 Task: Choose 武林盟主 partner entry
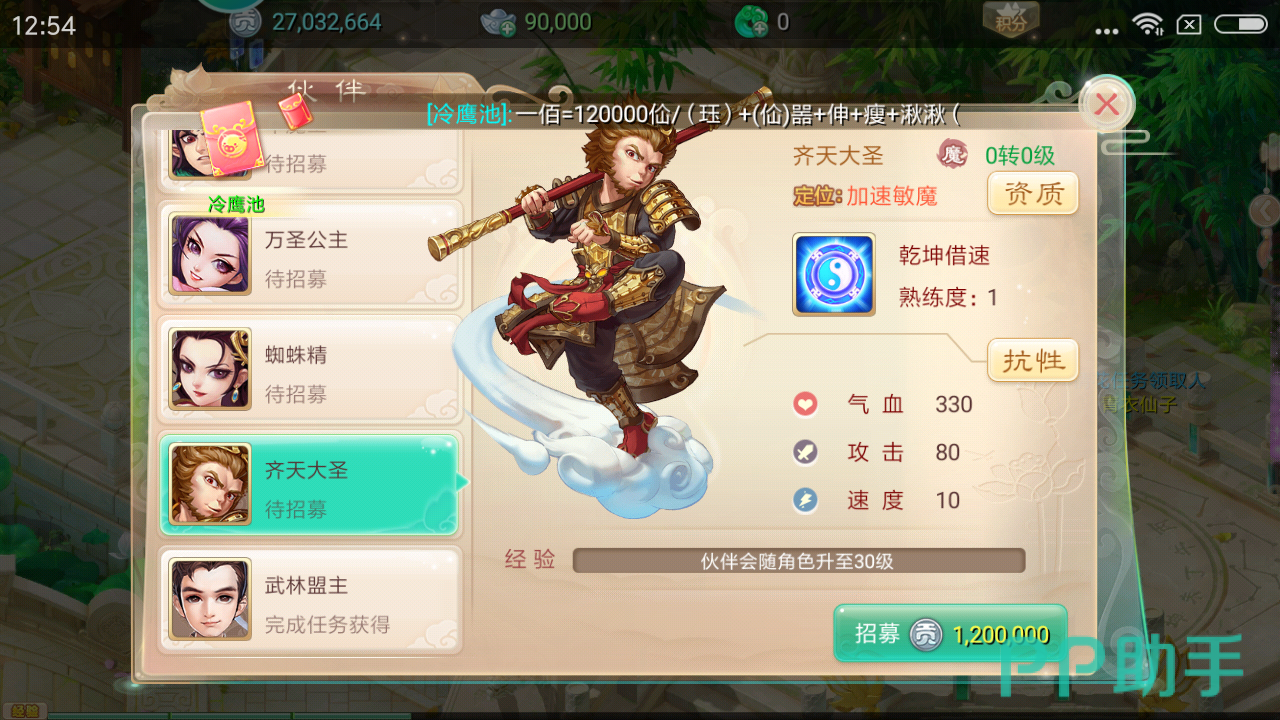pos(311,600)
